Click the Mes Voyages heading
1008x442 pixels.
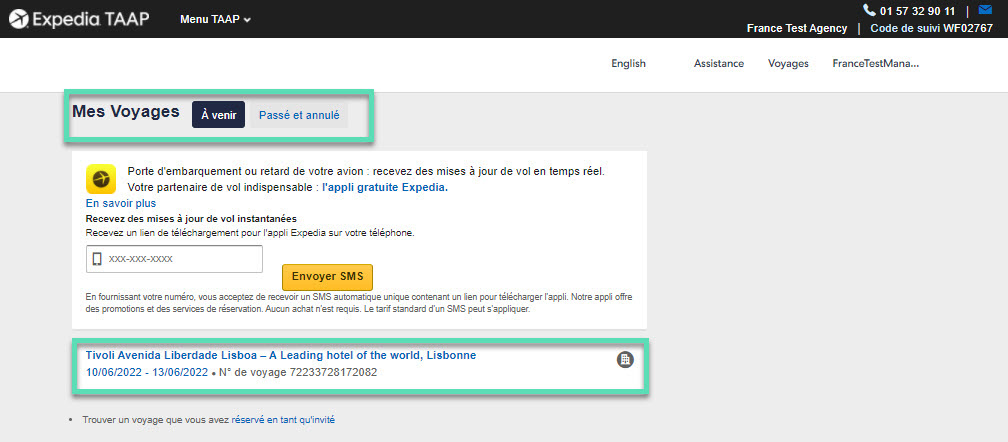click(126, 112)
